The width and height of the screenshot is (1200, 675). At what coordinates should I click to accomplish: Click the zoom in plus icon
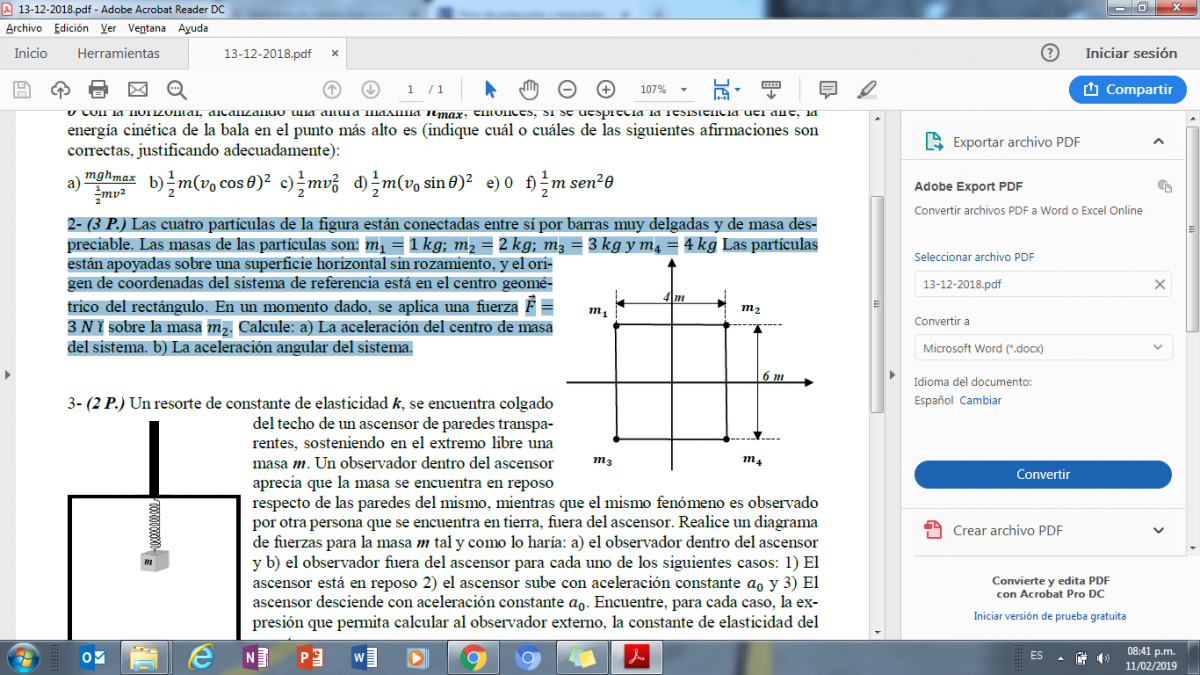[605, 89]
